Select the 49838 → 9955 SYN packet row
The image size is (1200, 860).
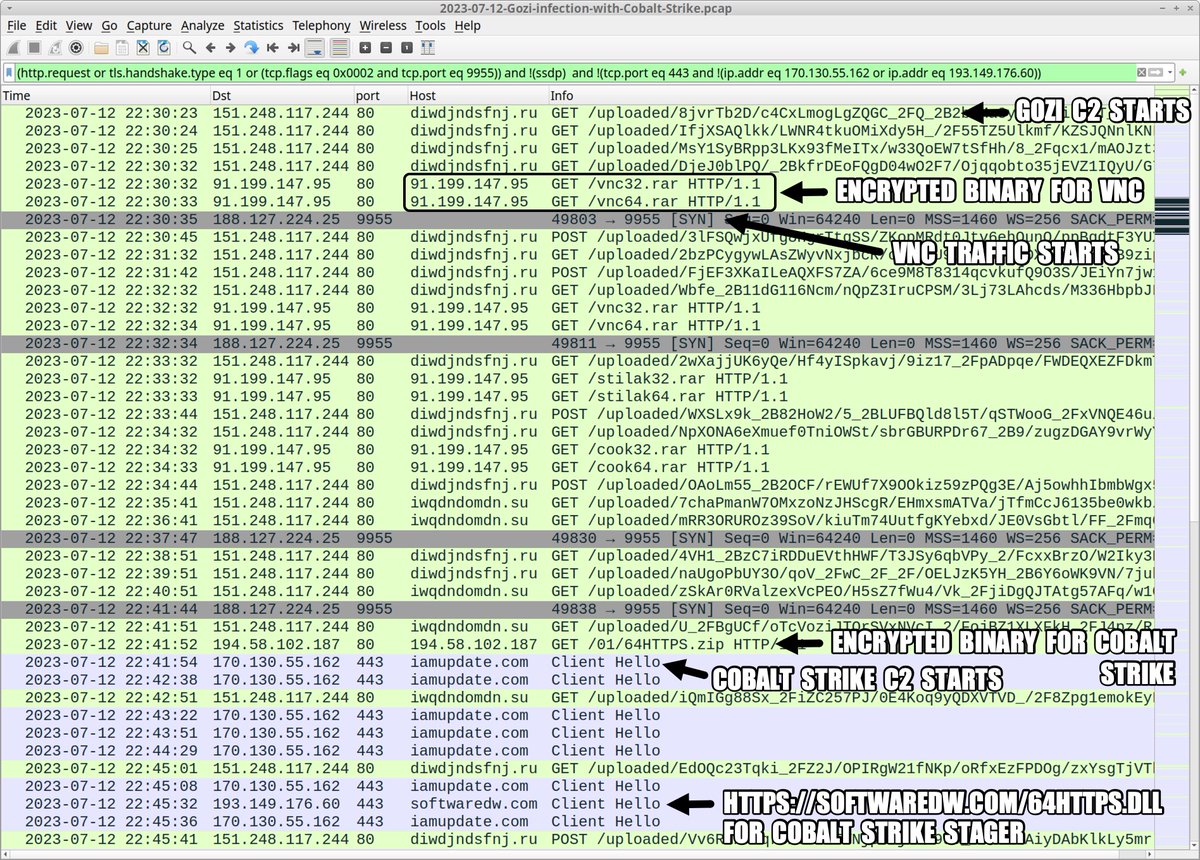[x=577, y=609]
